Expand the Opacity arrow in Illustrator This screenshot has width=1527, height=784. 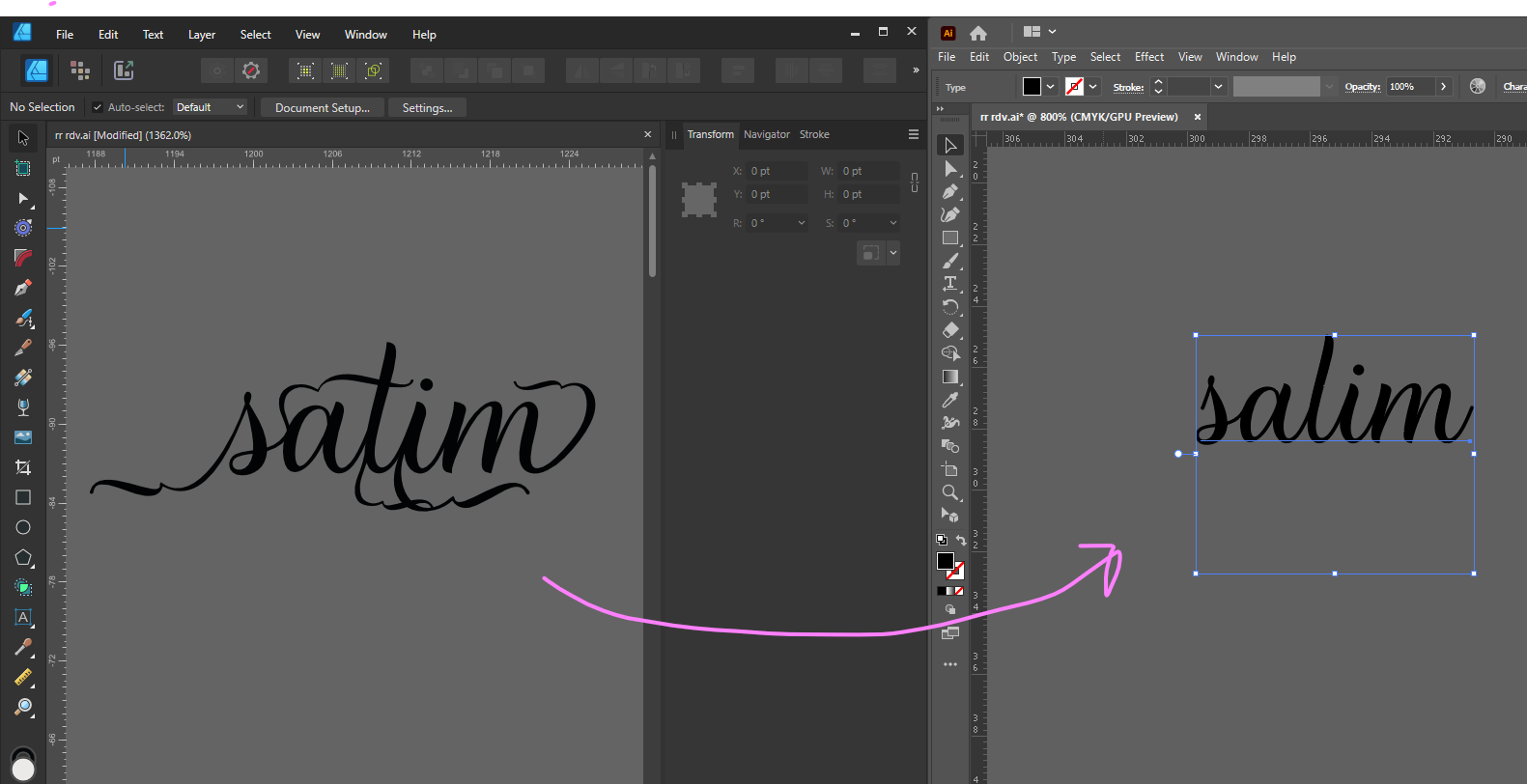pos(1444,87)
